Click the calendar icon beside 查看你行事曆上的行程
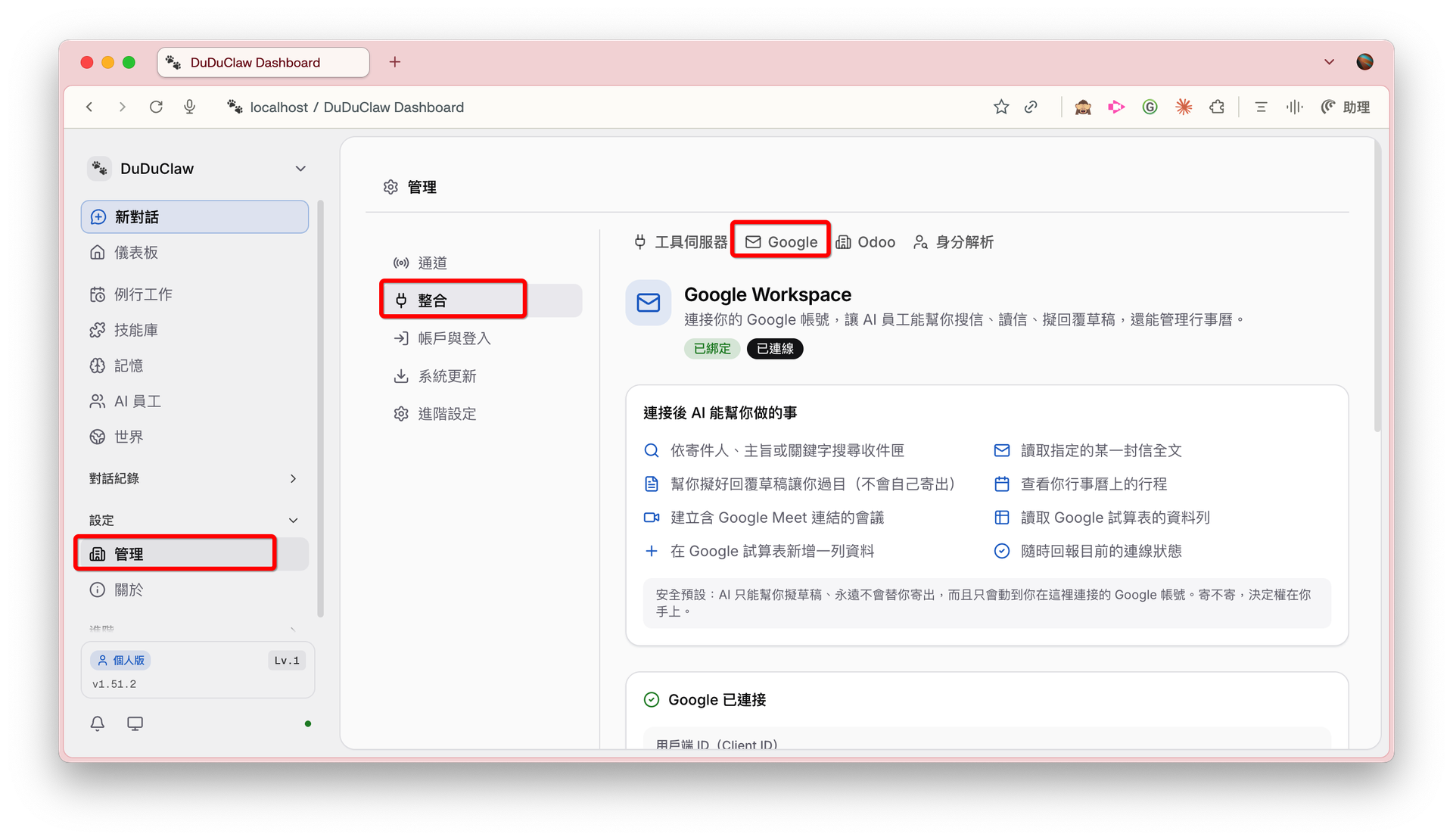 pyautogui.click(x=1002, y=484)
